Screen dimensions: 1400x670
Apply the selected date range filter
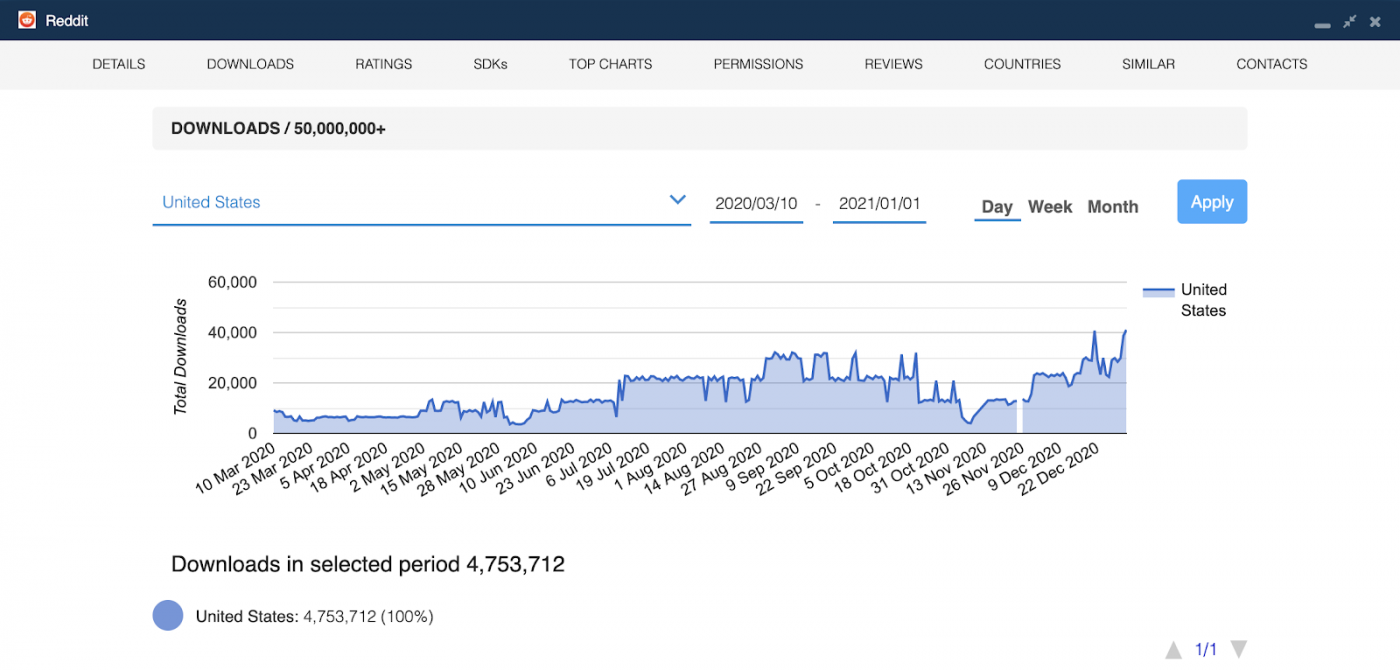coord(1212,201)
